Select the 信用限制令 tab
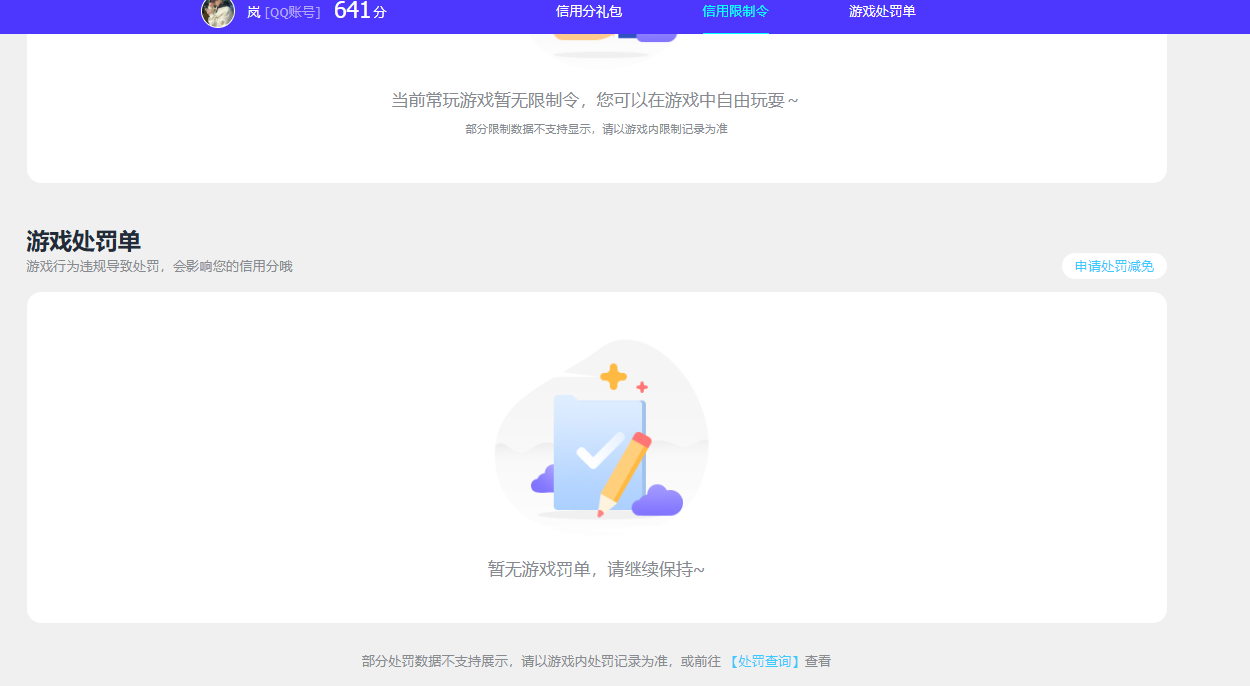Screen dimensions: 1250x686 (x=736, y=12)
